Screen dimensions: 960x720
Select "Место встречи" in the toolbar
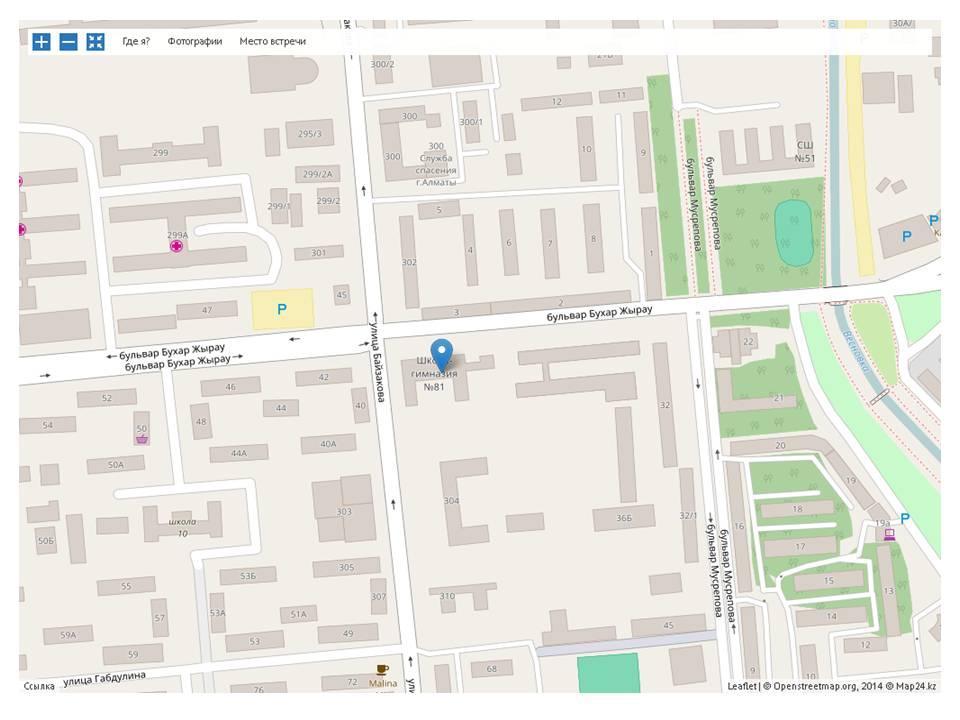(x=273, y=41)
